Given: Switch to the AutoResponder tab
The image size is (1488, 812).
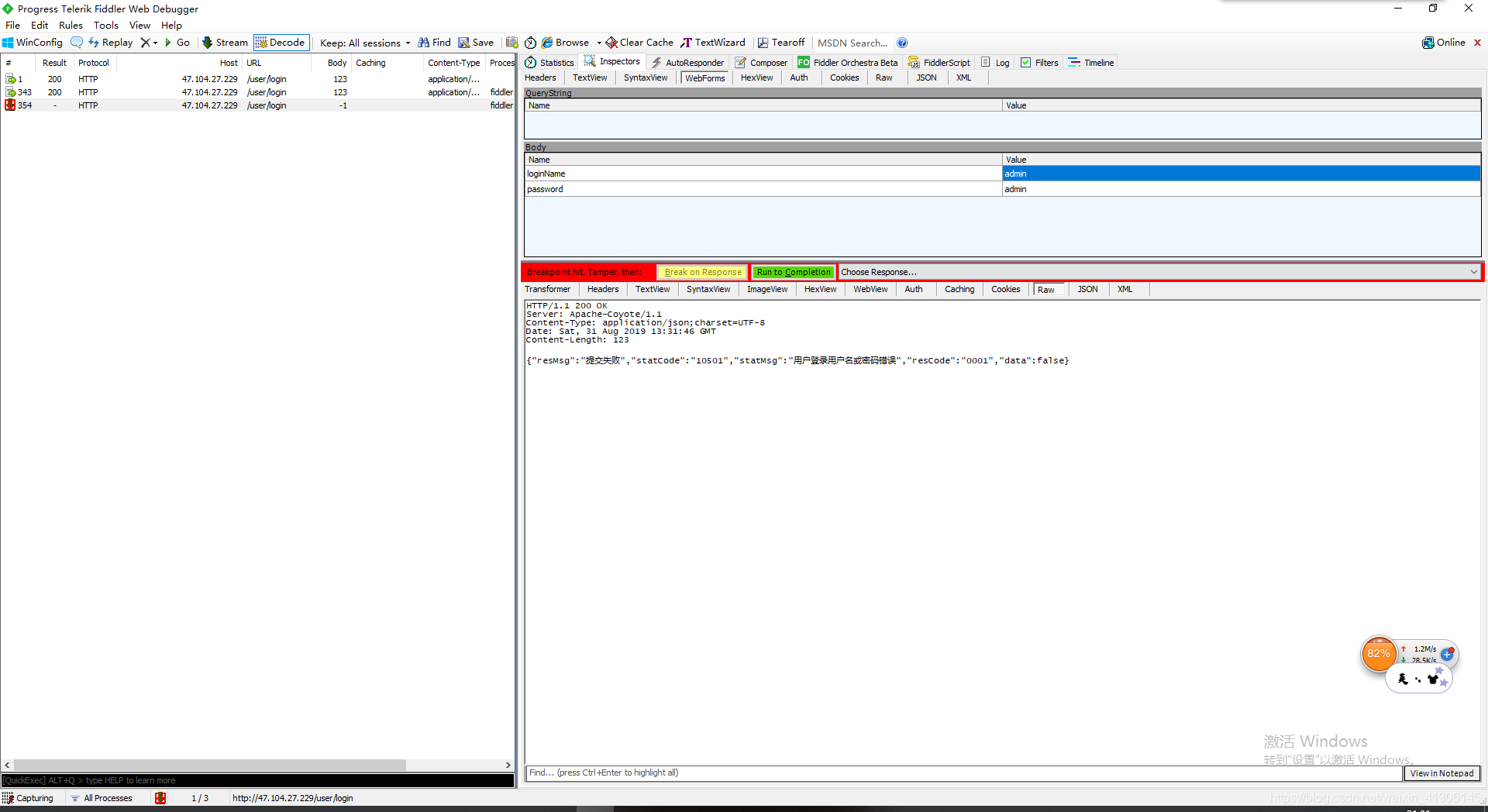Looking at the screenshot, I should 687,63.
